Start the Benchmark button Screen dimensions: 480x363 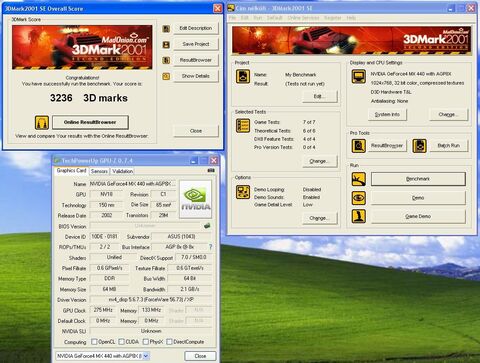(x=418, y=179)
